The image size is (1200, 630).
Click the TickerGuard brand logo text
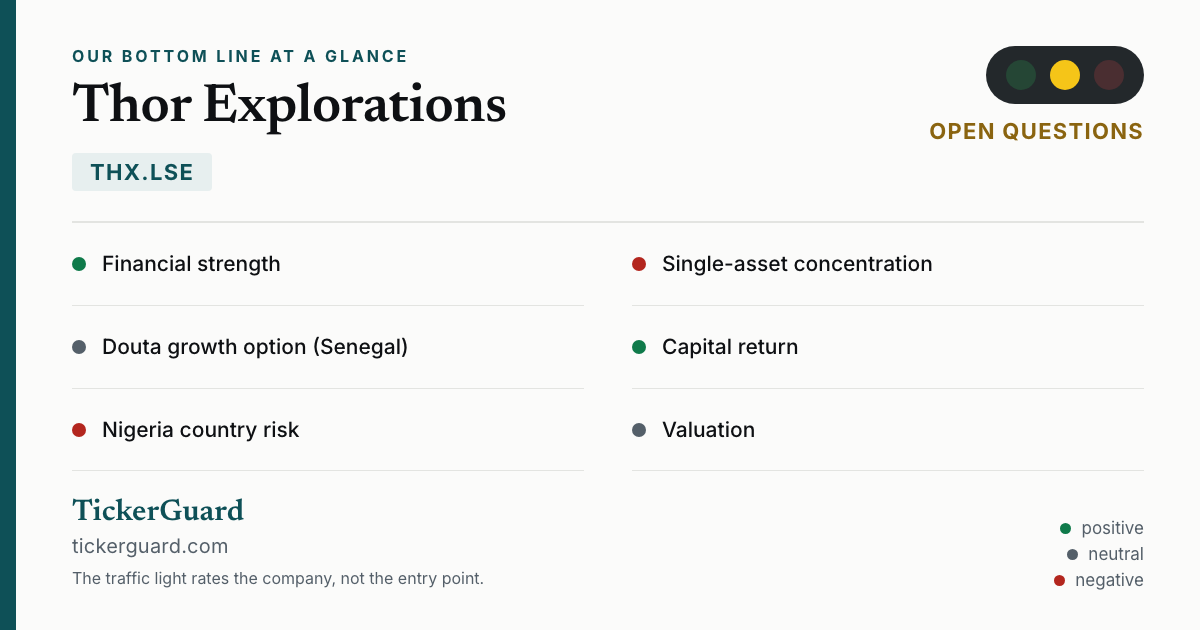coord(158,510)
